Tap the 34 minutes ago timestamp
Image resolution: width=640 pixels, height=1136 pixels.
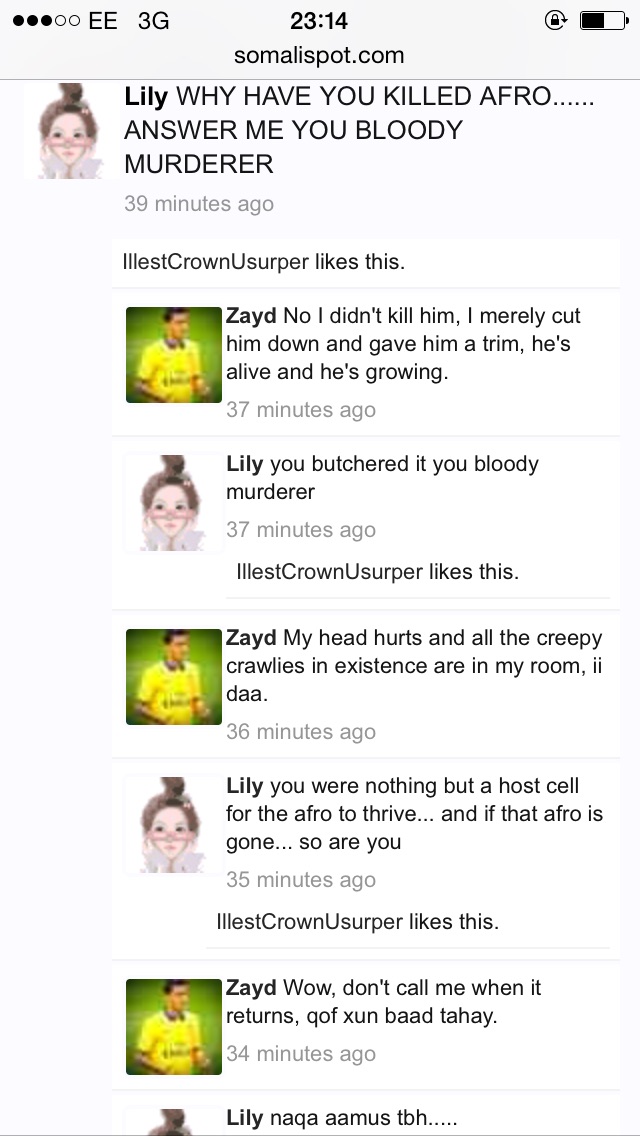click(301, 1053)
